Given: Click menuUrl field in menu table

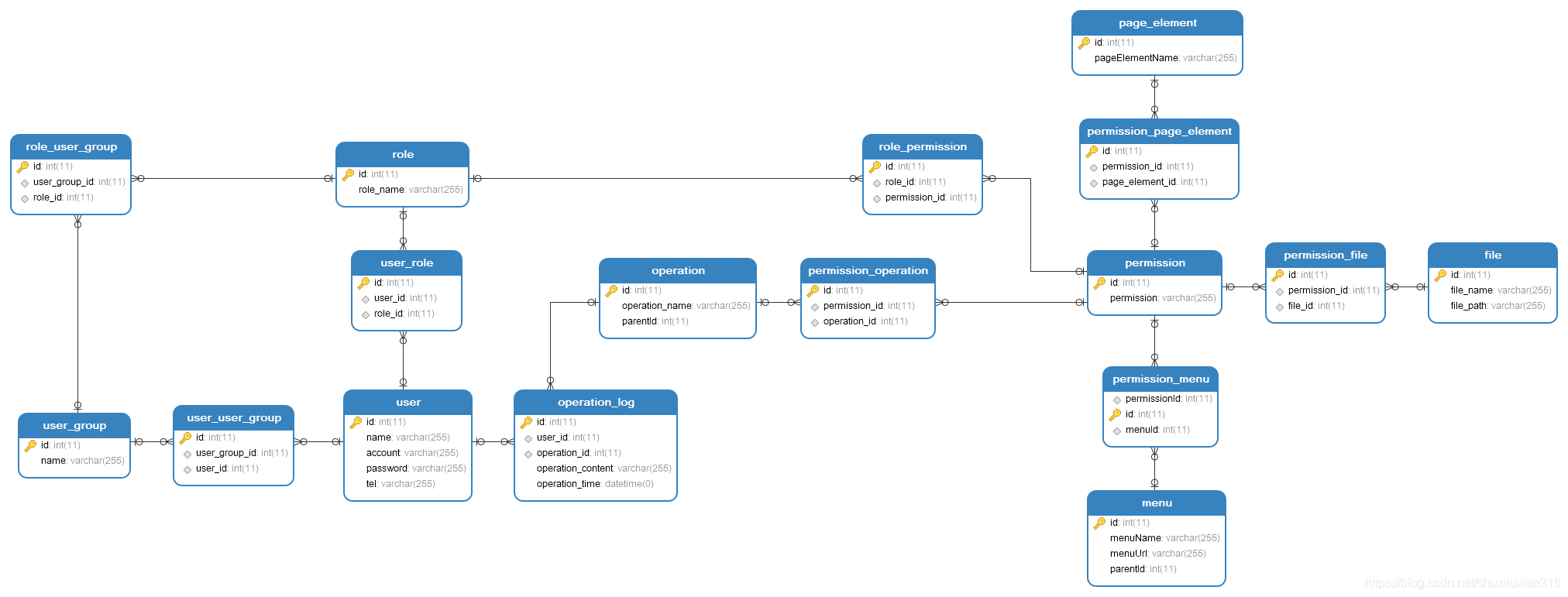Looking at the screenshot, I should click(x=1157, y=554).
